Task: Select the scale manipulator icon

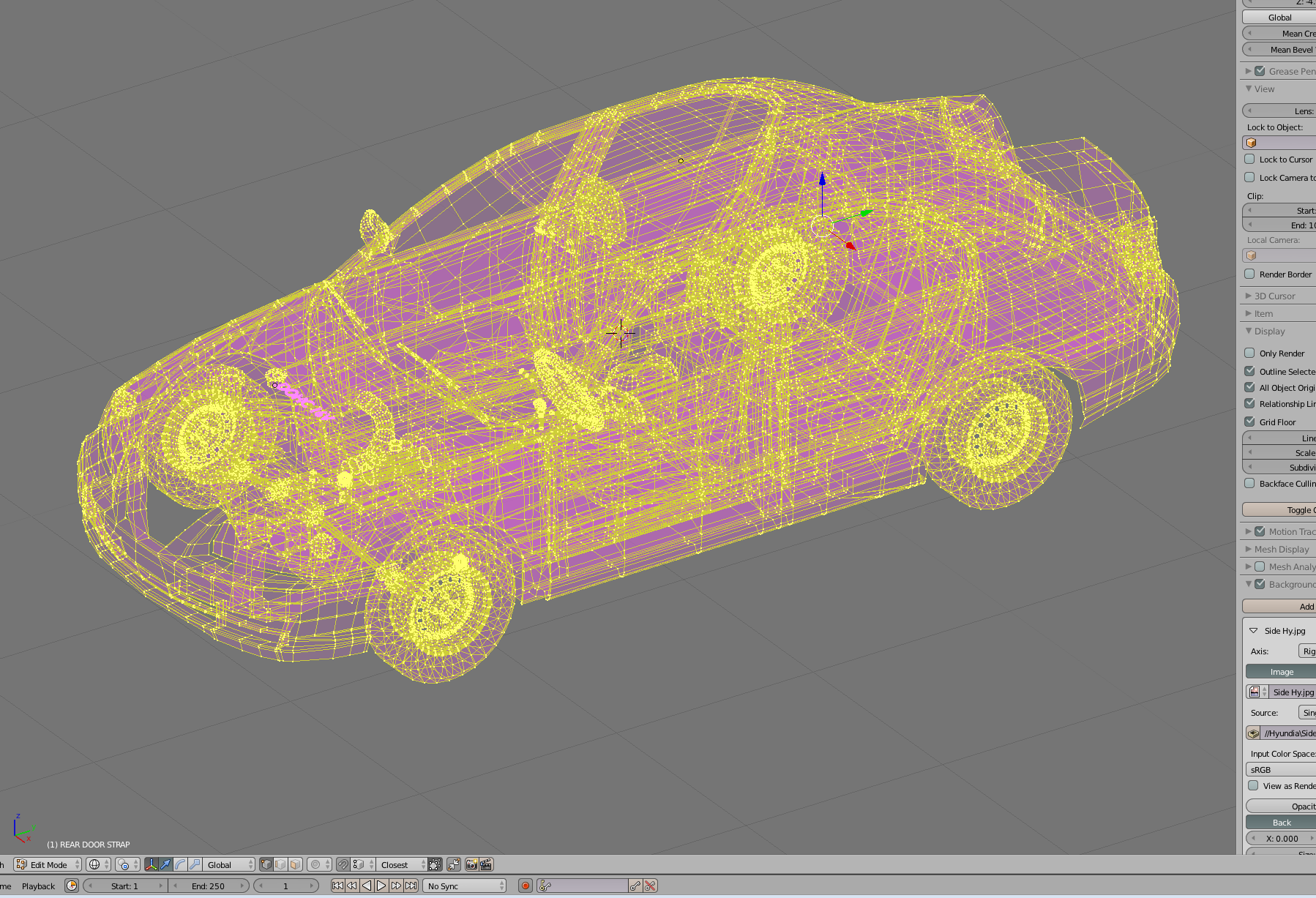Action: click(x=195, y=864)
